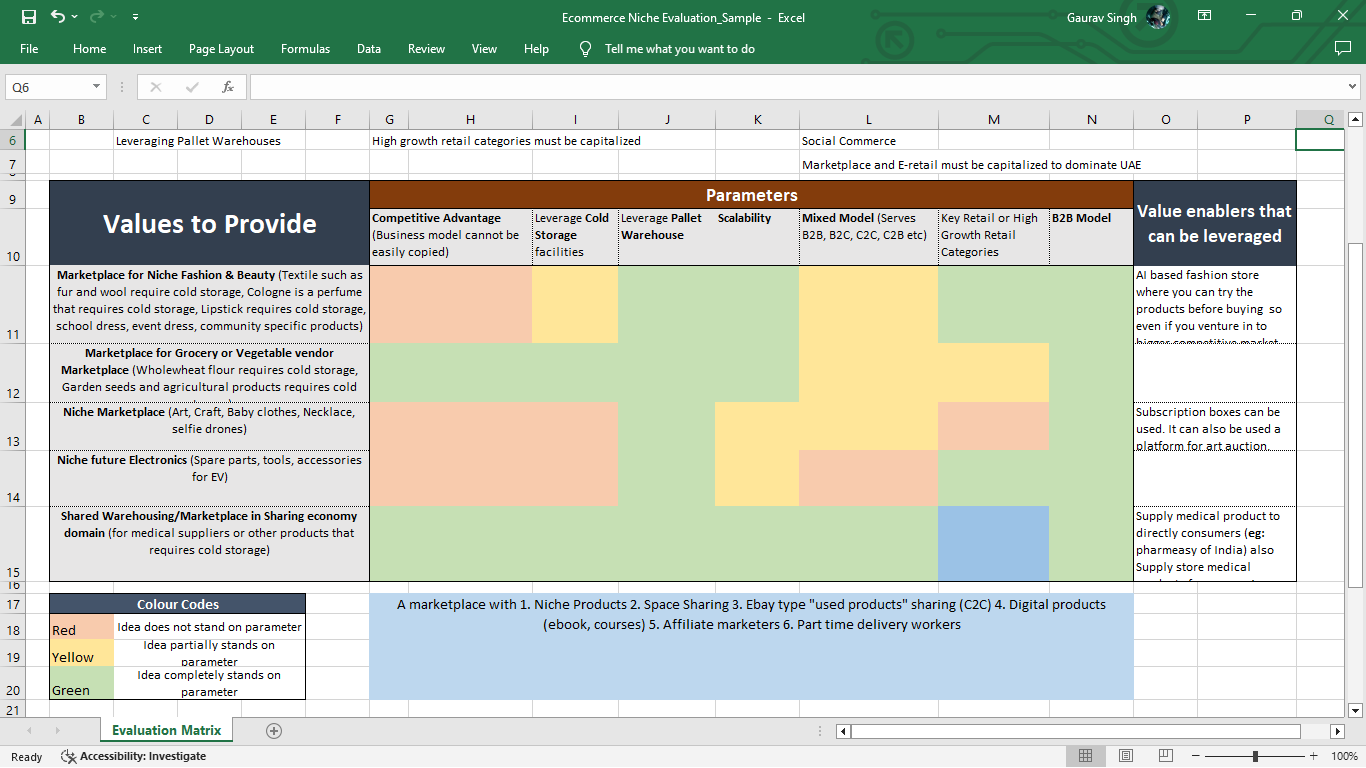Open the Customize Quick Access Toolbar dropdown
Viewport: 1366px width, 768px height.
135,17
